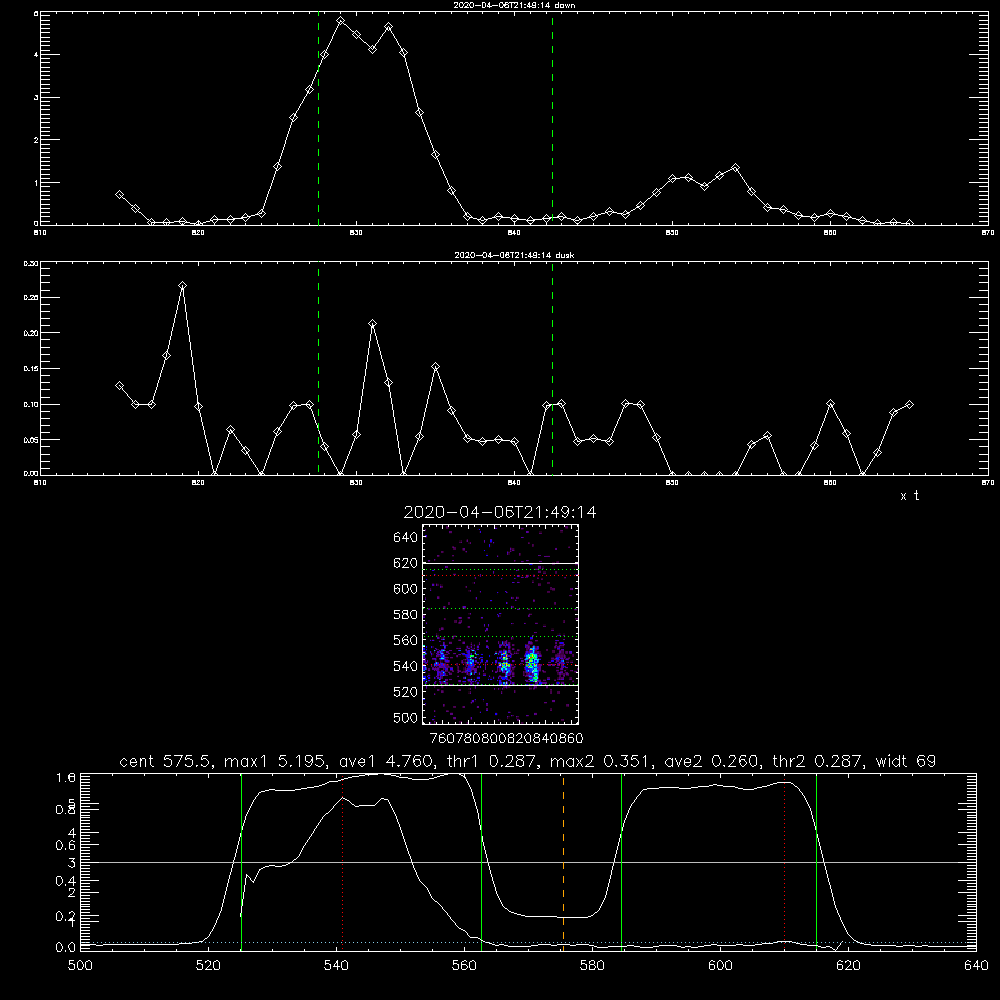The width and height of the screenshot is (1000, 1000).
Task: Click the green vertical line near 562
Action: click(x=482, y=861)
